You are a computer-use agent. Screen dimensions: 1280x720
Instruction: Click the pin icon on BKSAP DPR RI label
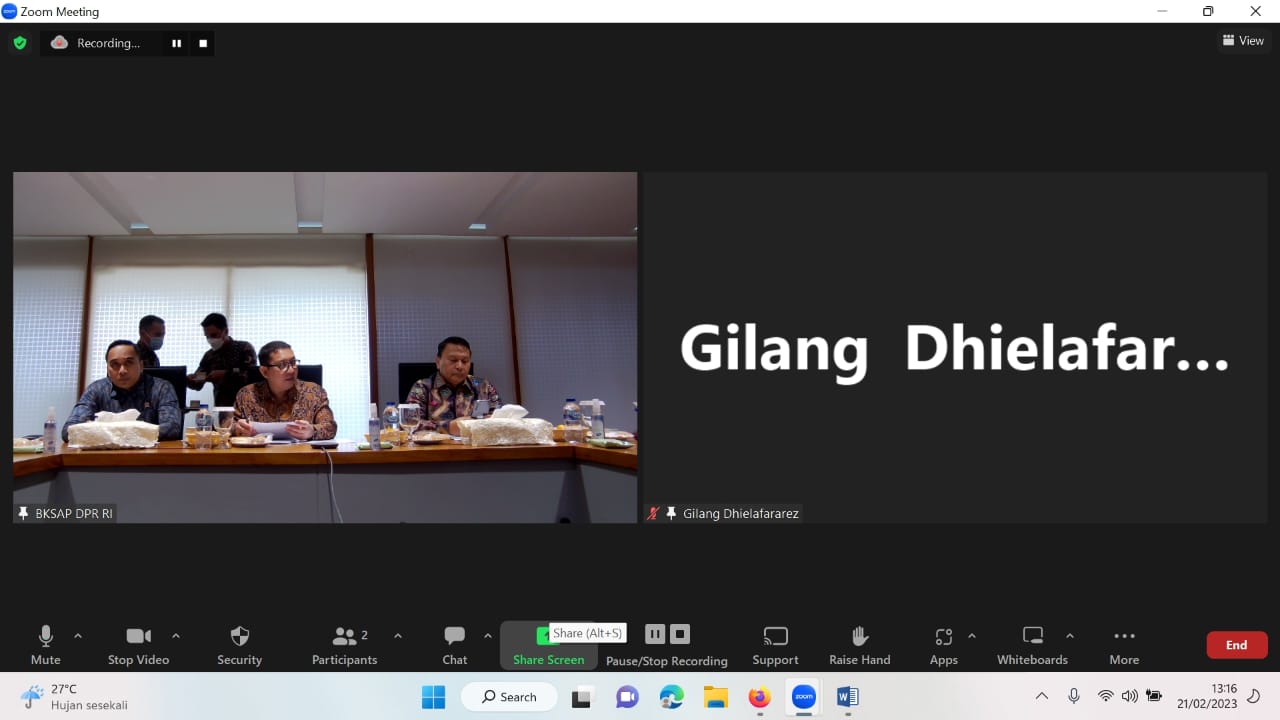[24, 513]
